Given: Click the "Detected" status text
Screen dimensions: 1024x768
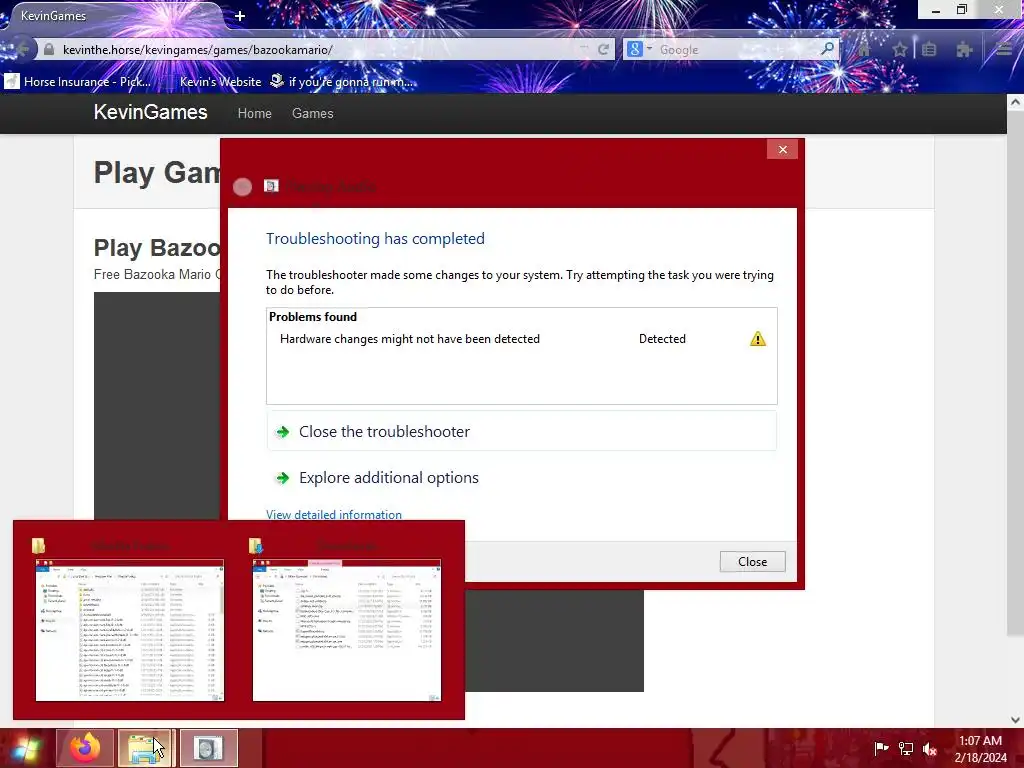Looking at the screenshot, I should click(x=662, y=339).
